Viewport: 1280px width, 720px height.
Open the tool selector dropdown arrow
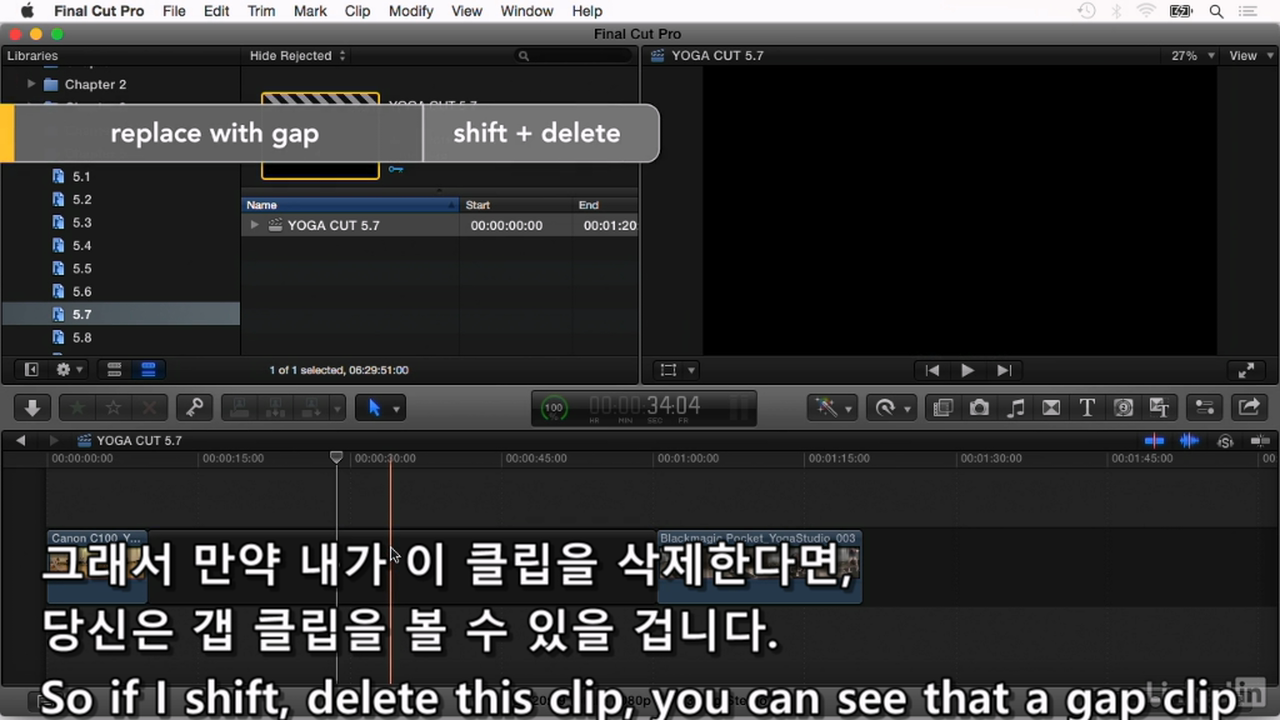[397, 408]
